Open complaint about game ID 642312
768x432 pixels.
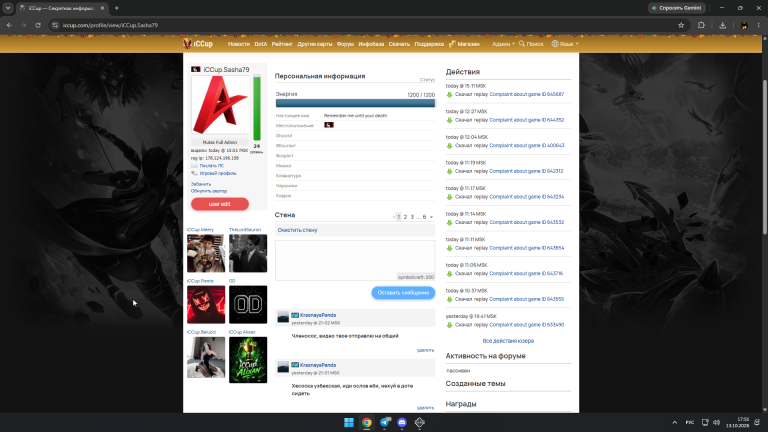point(527,171)
